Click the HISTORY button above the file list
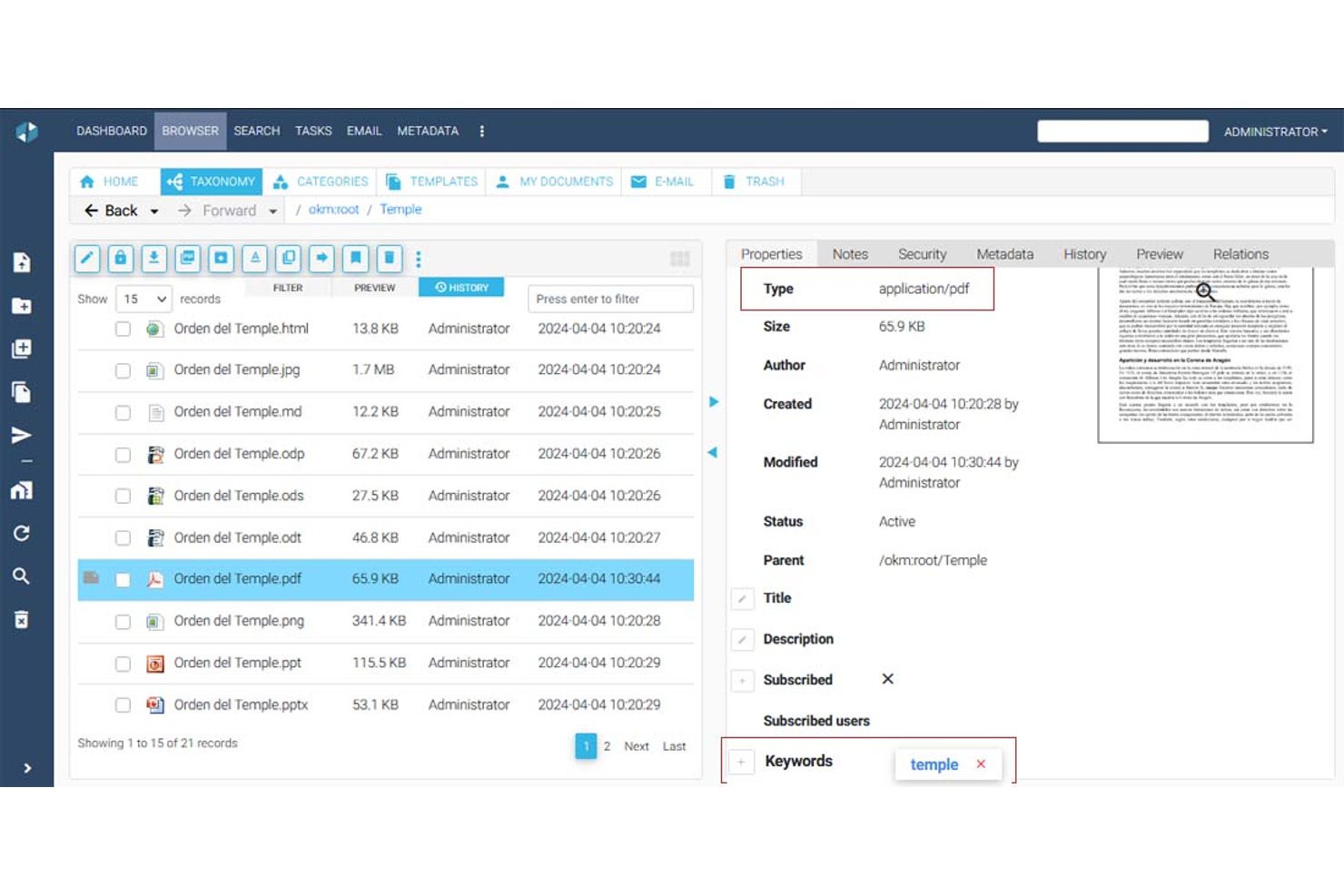1344x896 pixels. point(461,288)
